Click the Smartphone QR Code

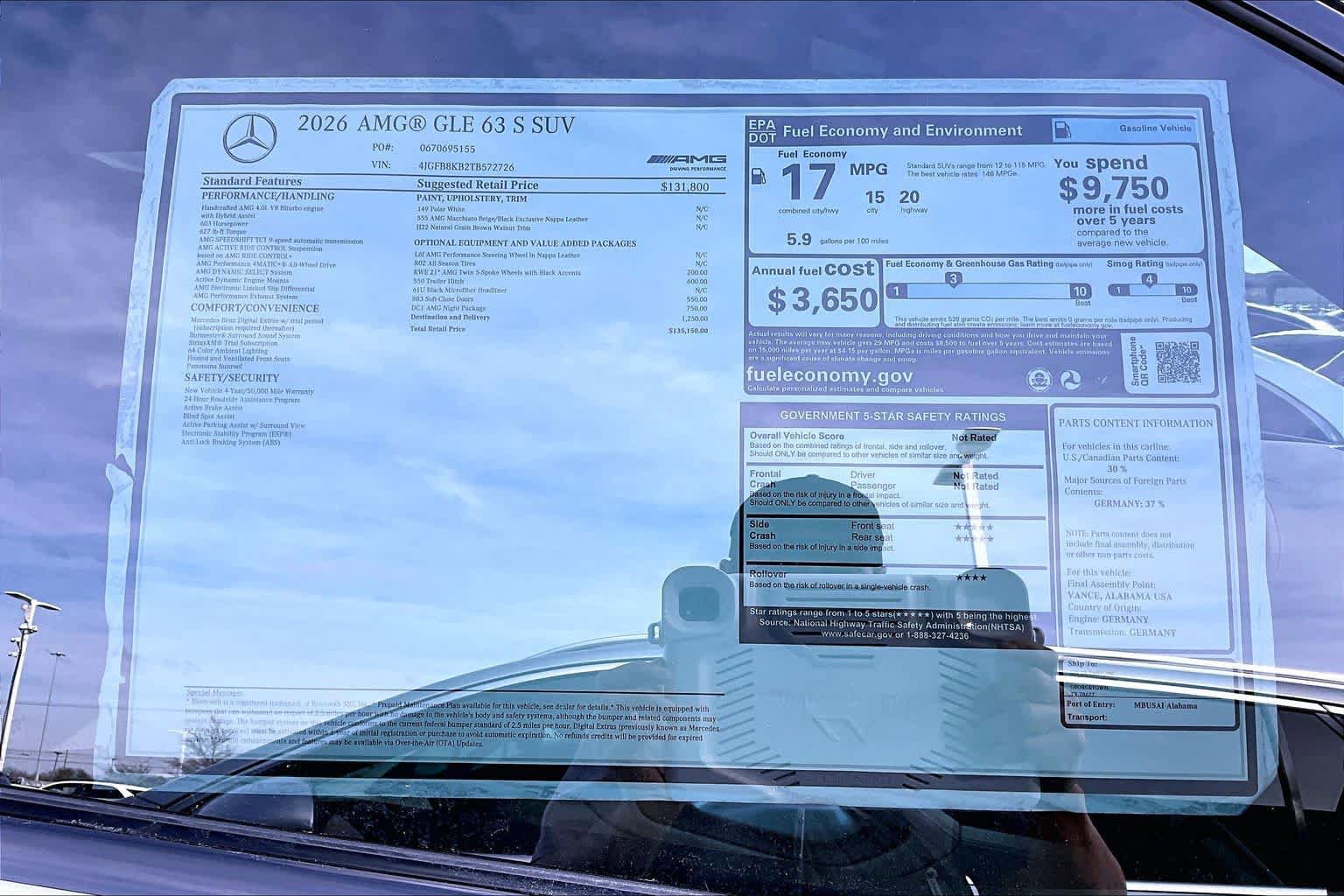click(x=1178, y=362)
